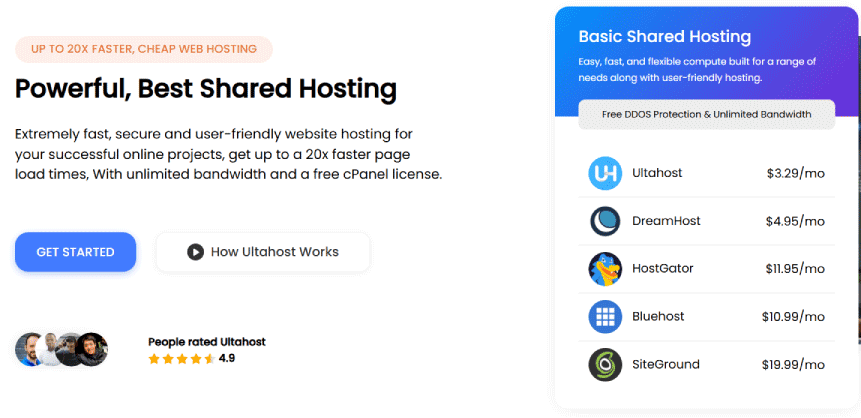This screenshot has width=861, height=418.
Task: Click the Basic Shared Hosting card title
Action: 664,37
